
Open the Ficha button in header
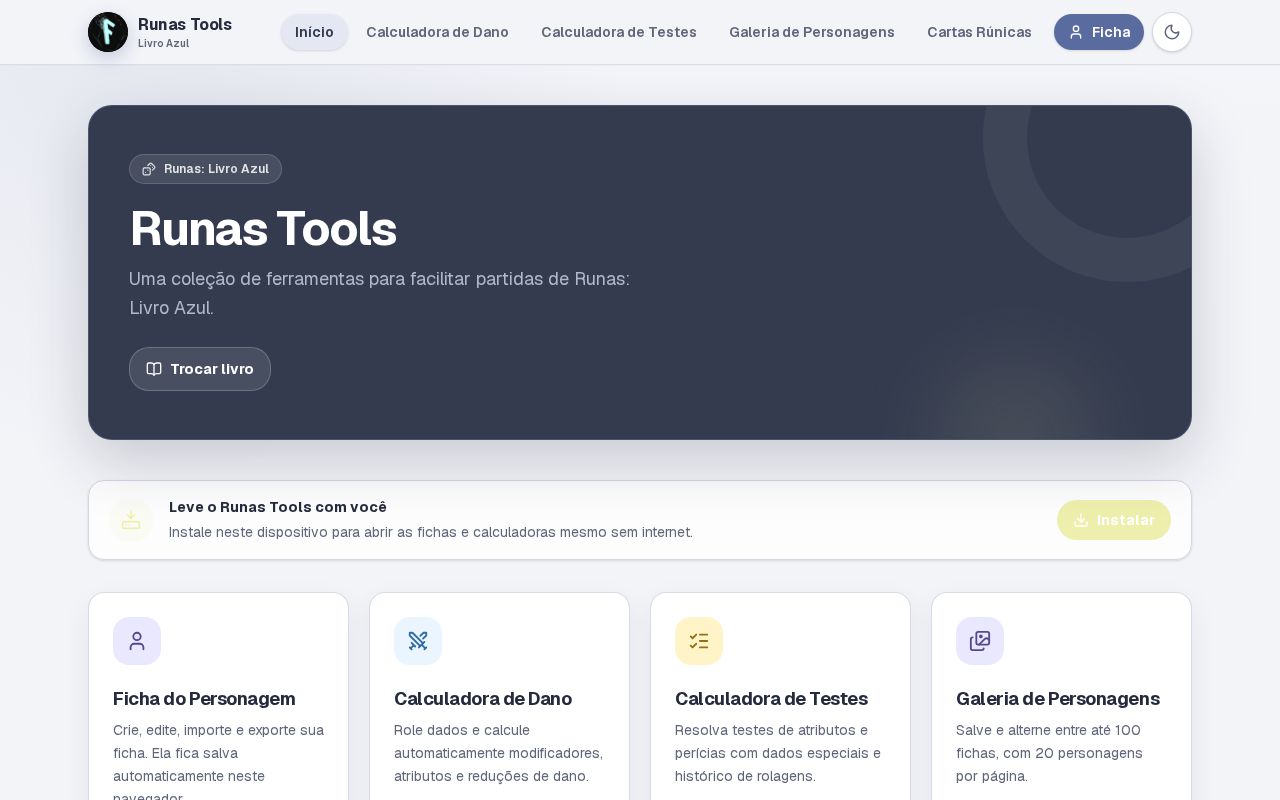(1099, 32)
